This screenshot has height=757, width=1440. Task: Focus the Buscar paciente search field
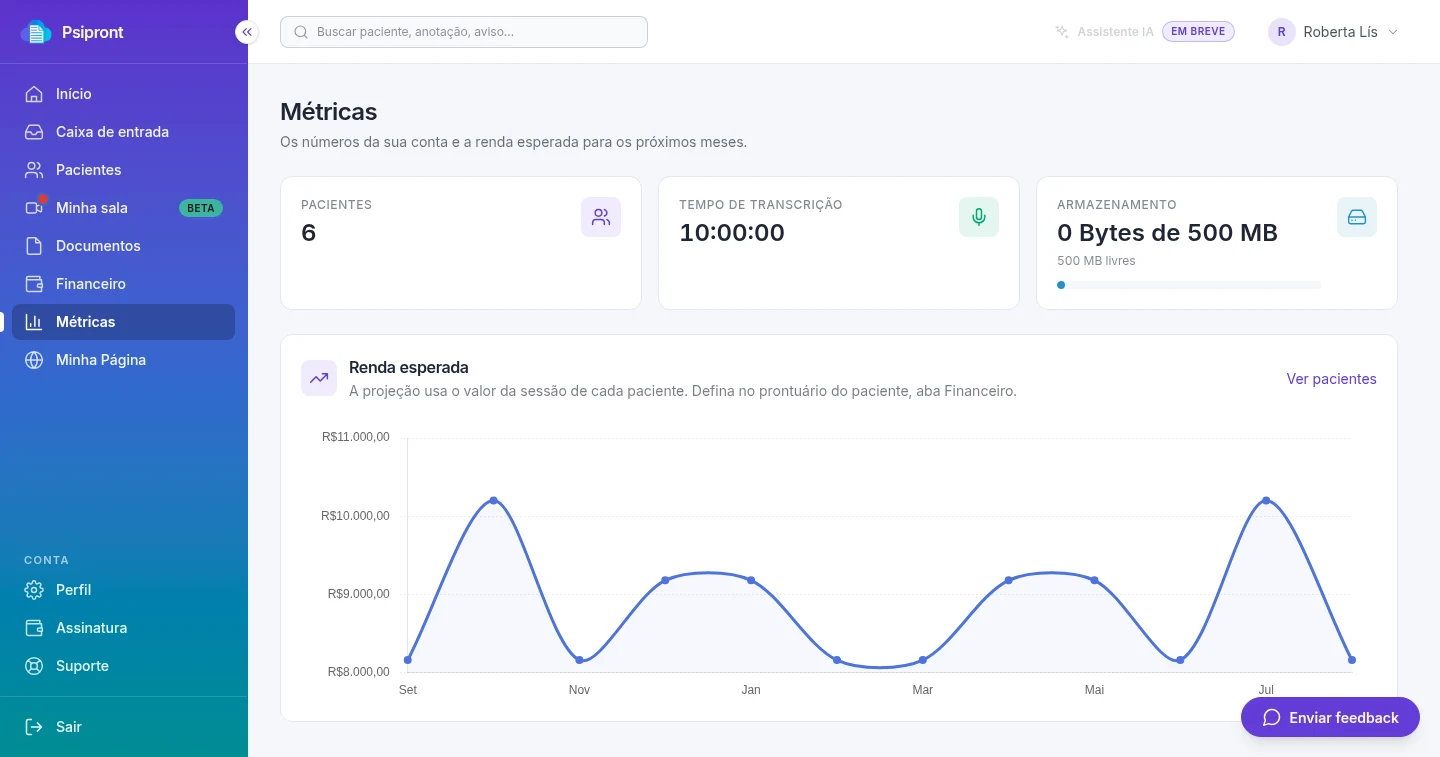(464, 32)
